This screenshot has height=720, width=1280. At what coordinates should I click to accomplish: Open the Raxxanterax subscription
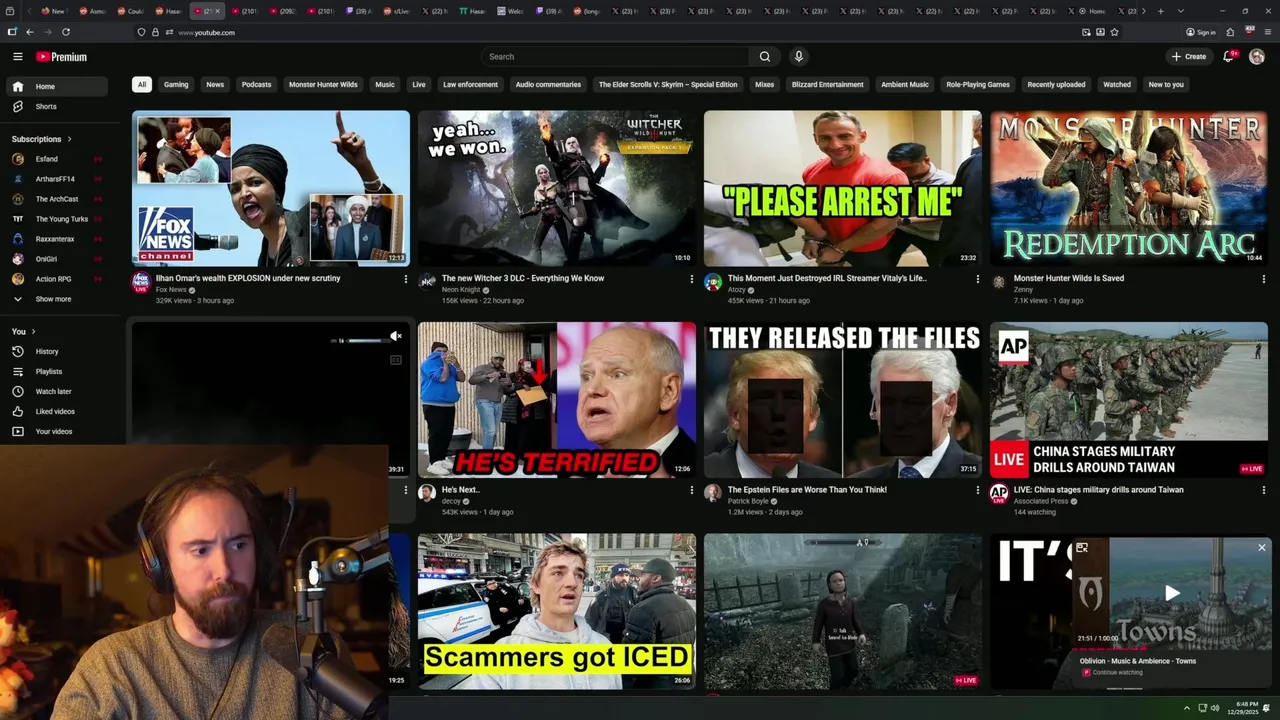coord(56,239)
